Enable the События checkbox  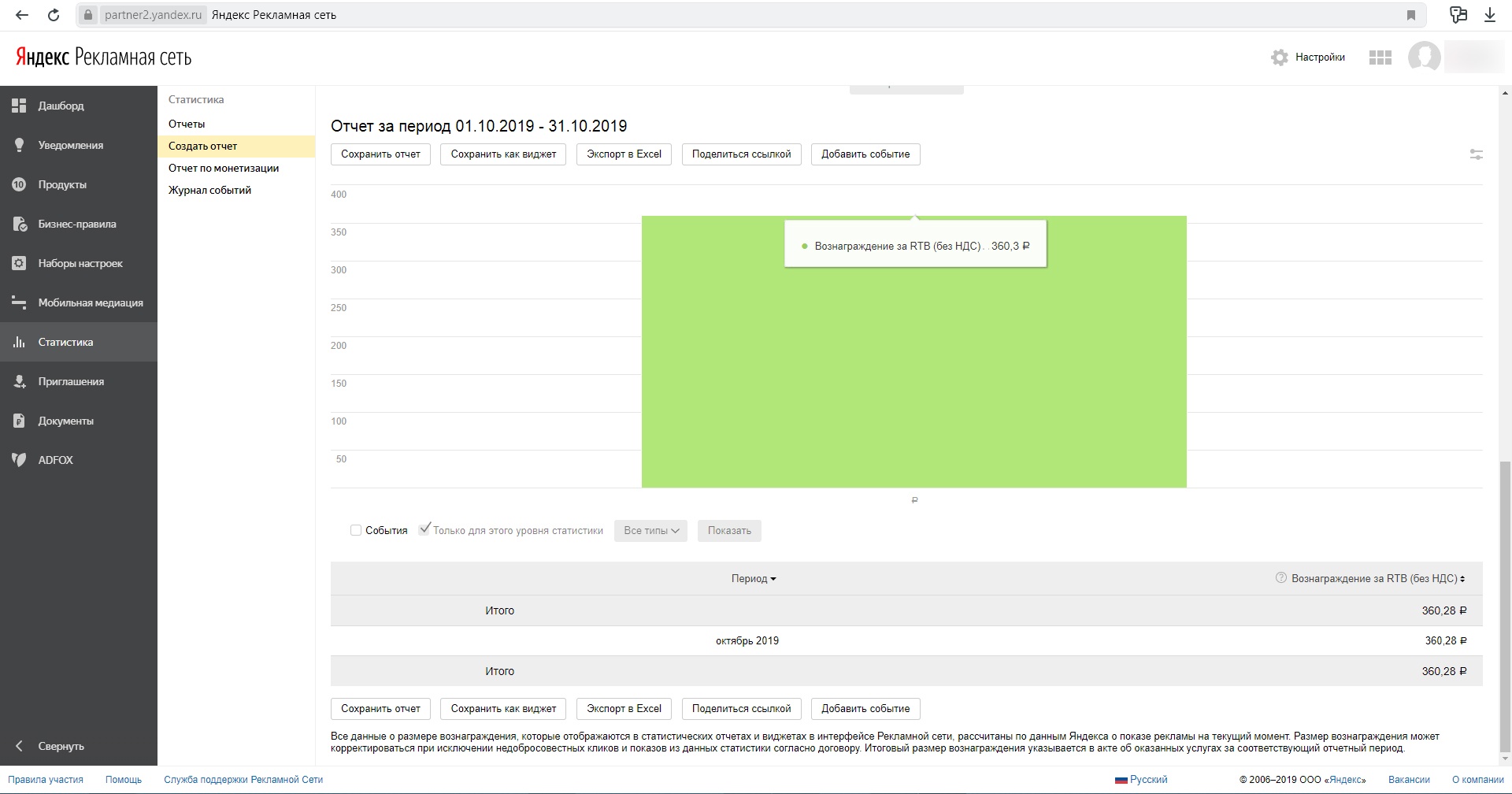(x=356, y=530)
